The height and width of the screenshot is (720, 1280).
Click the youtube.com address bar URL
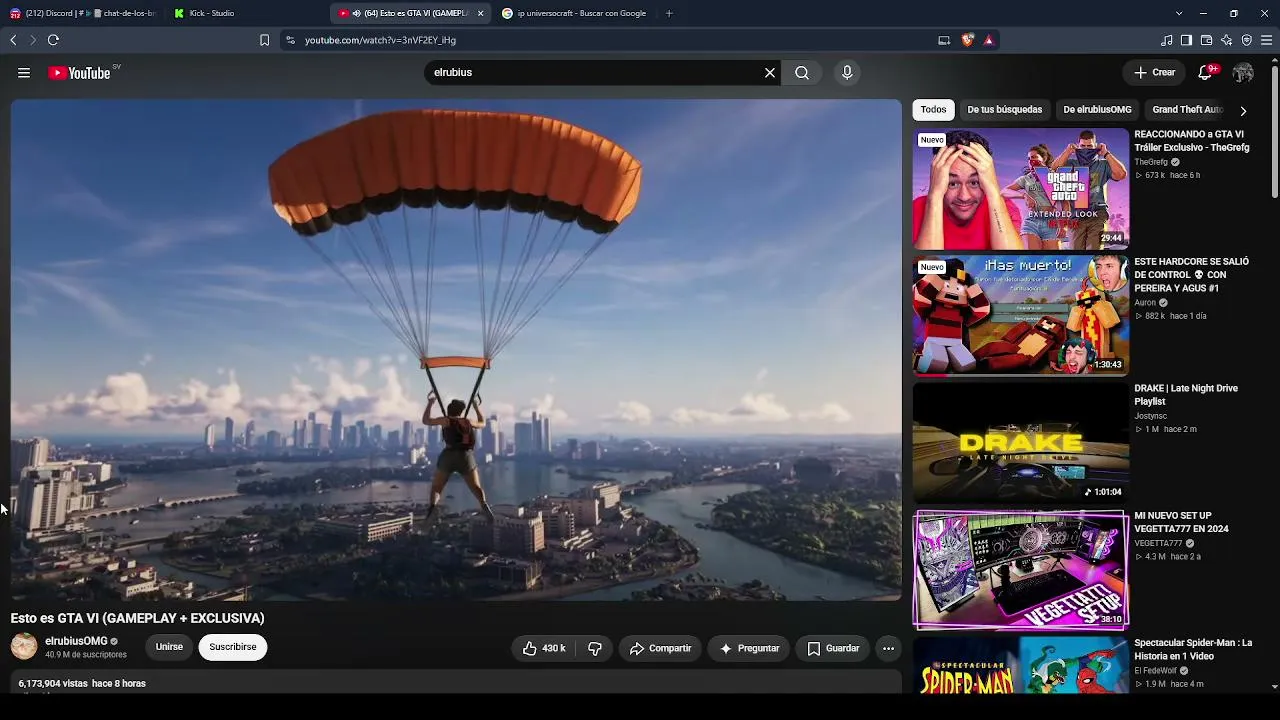point(380,40)
